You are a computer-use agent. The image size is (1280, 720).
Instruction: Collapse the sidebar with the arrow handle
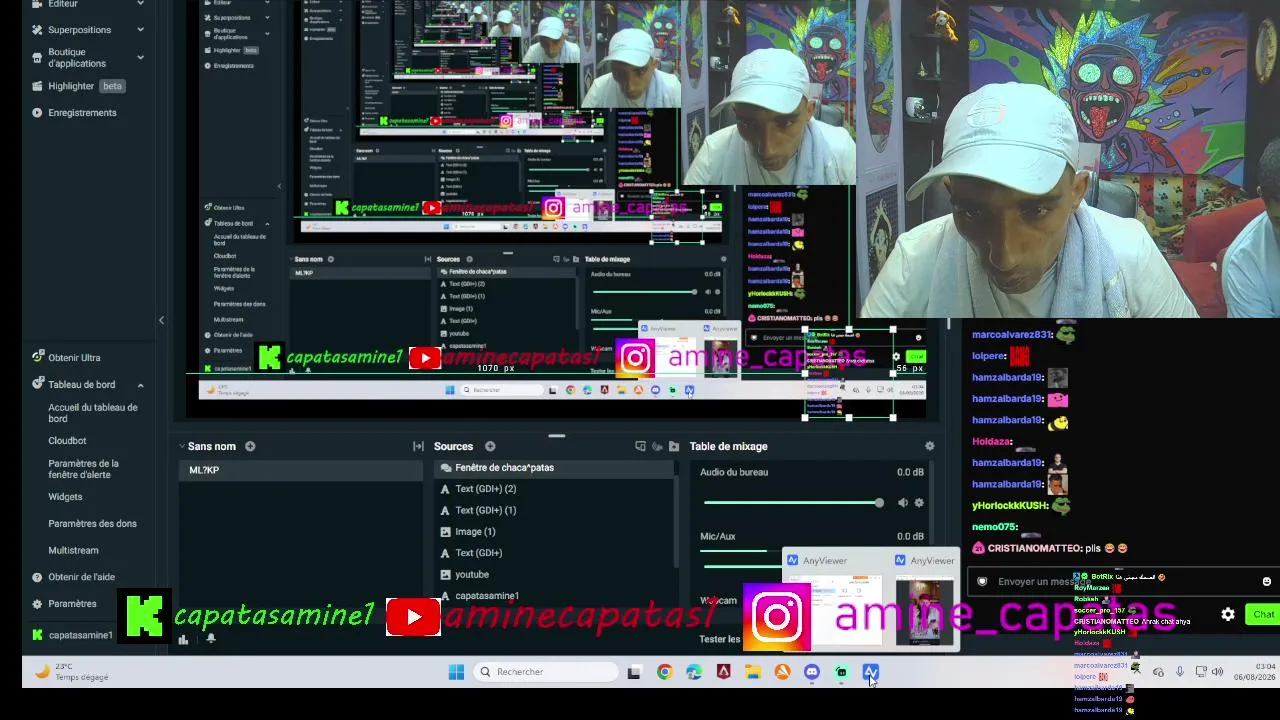pyautogui.click(x=161, y=320)
